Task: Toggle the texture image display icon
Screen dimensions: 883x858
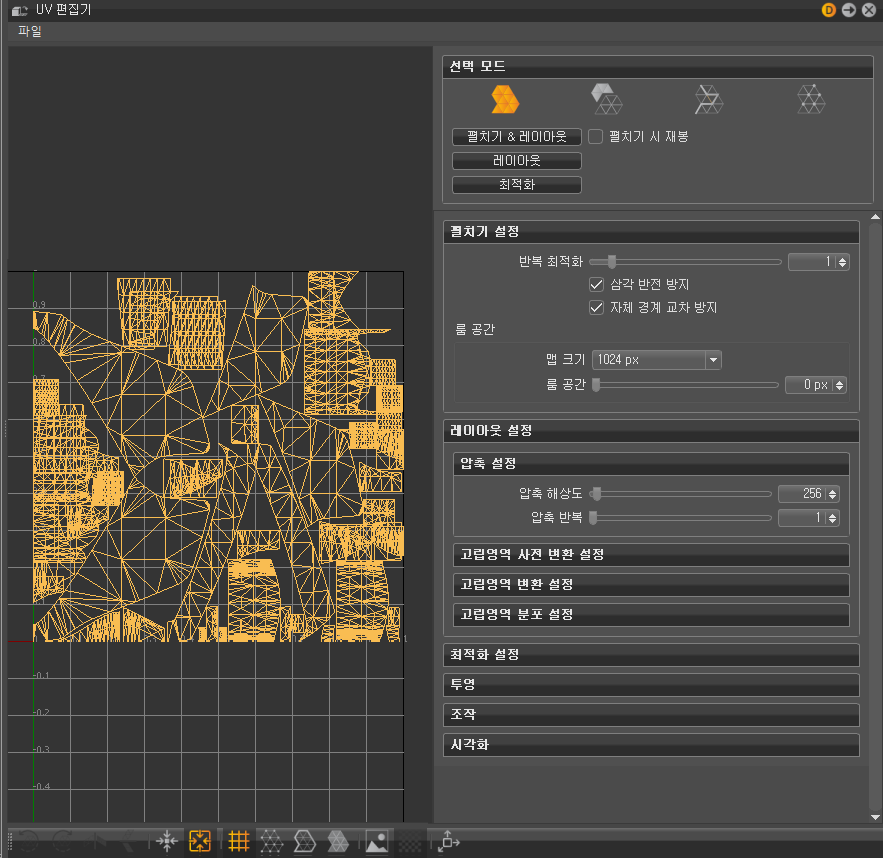Action: (x=376, y=842)
